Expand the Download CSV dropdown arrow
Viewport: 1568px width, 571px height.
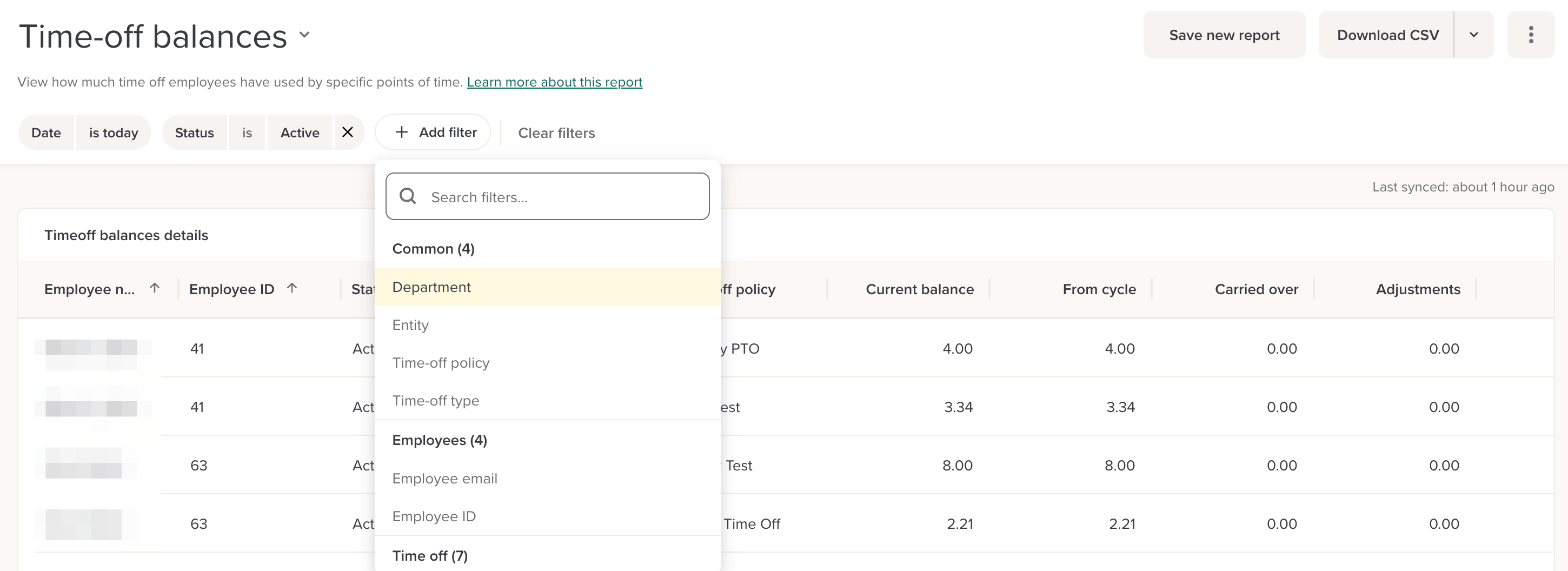click(x=1474, y=35)
